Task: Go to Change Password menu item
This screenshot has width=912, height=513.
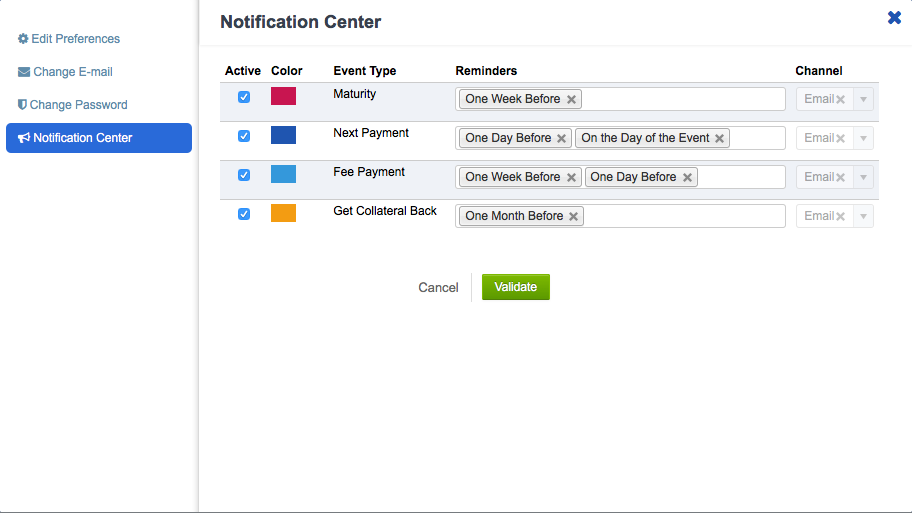Action: [x=72, y=105]
